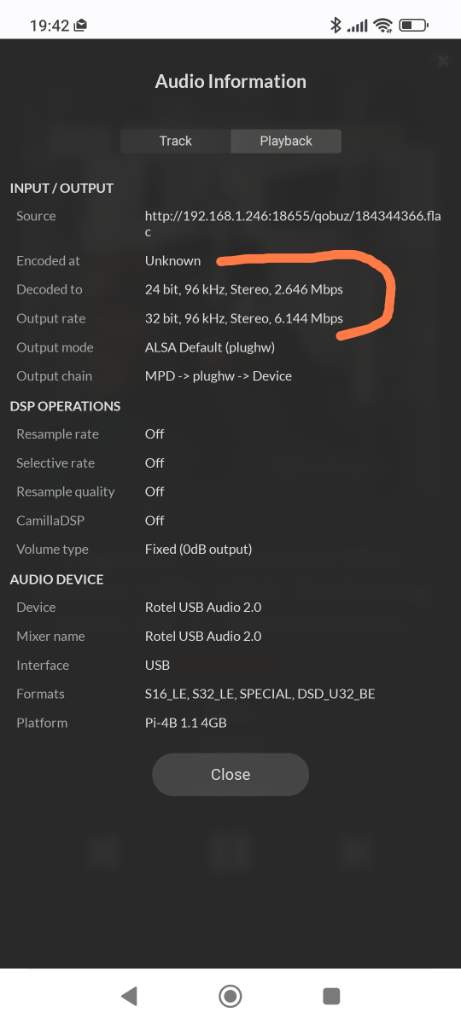Tap the notification icon beside the clock
The image size is (461, 1024).
click(x=81, y=25)
